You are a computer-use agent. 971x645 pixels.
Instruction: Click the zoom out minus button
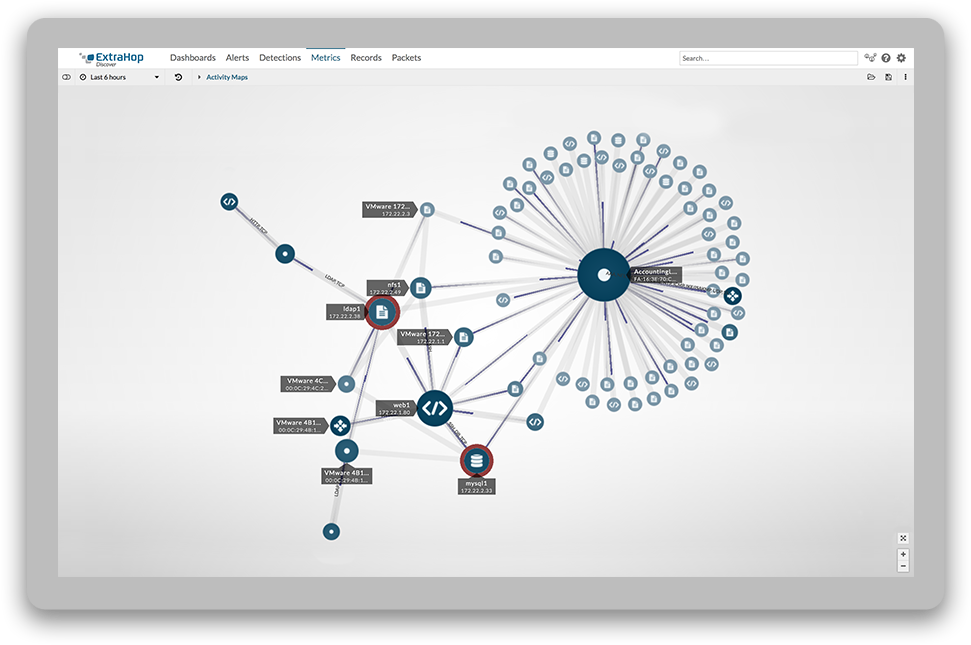click(903, 566)
